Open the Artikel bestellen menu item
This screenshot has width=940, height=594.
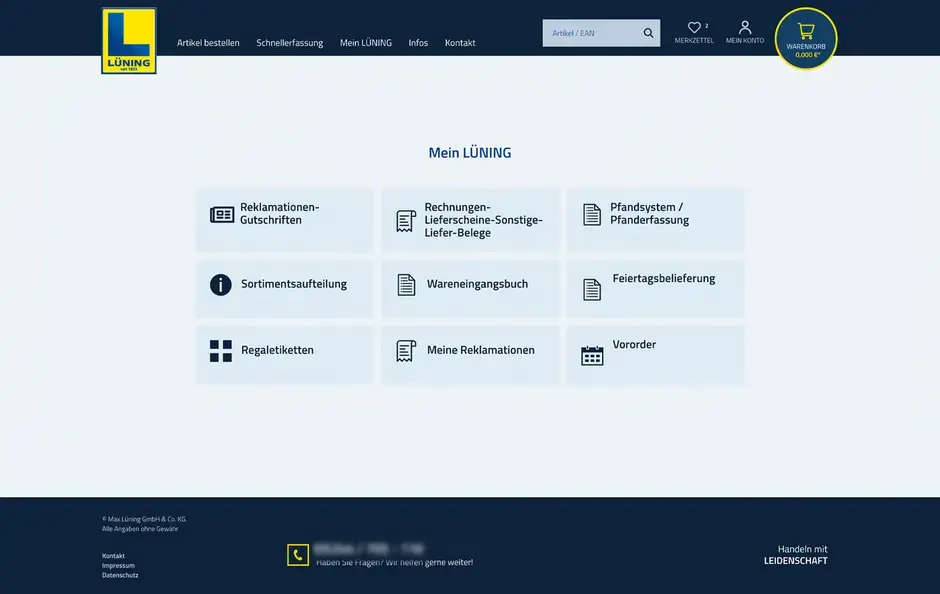point(208,42)
